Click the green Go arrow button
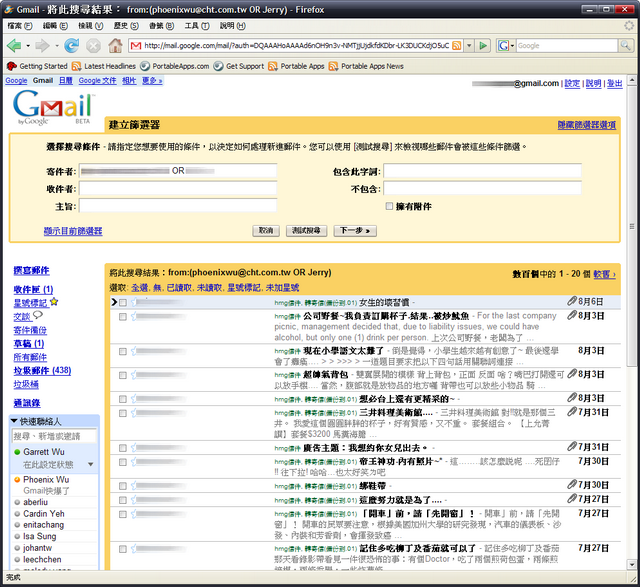This screenshot has height=587, width=640. (x=483, y=46)
